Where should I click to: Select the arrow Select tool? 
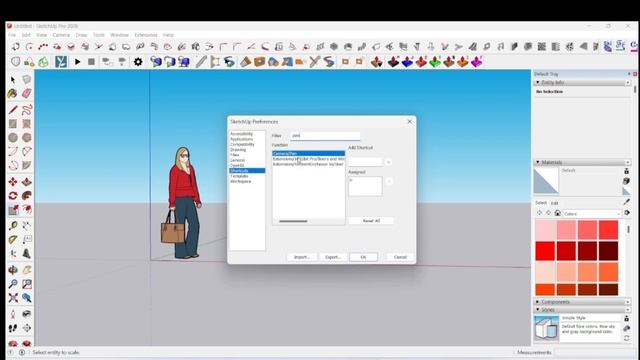click(13, 80)
